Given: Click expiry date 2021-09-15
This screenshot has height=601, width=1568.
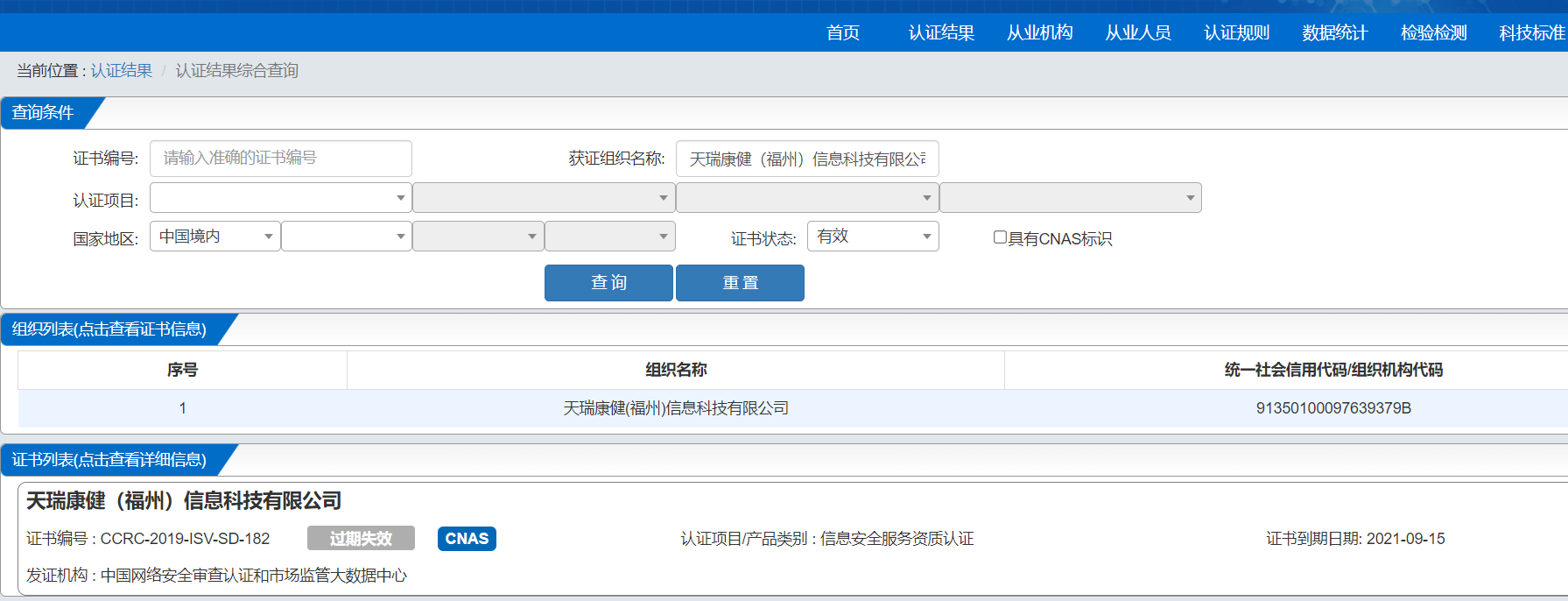Looking at the screenshot, I should click(x=1405, y=539).
